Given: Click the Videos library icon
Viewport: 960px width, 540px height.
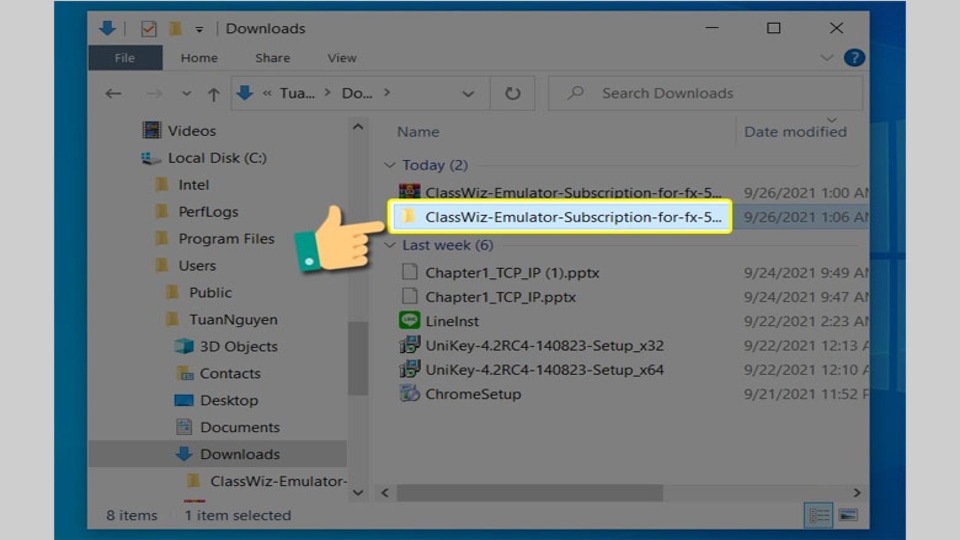Looking at the screenshot, I should [x=152, y=130].
